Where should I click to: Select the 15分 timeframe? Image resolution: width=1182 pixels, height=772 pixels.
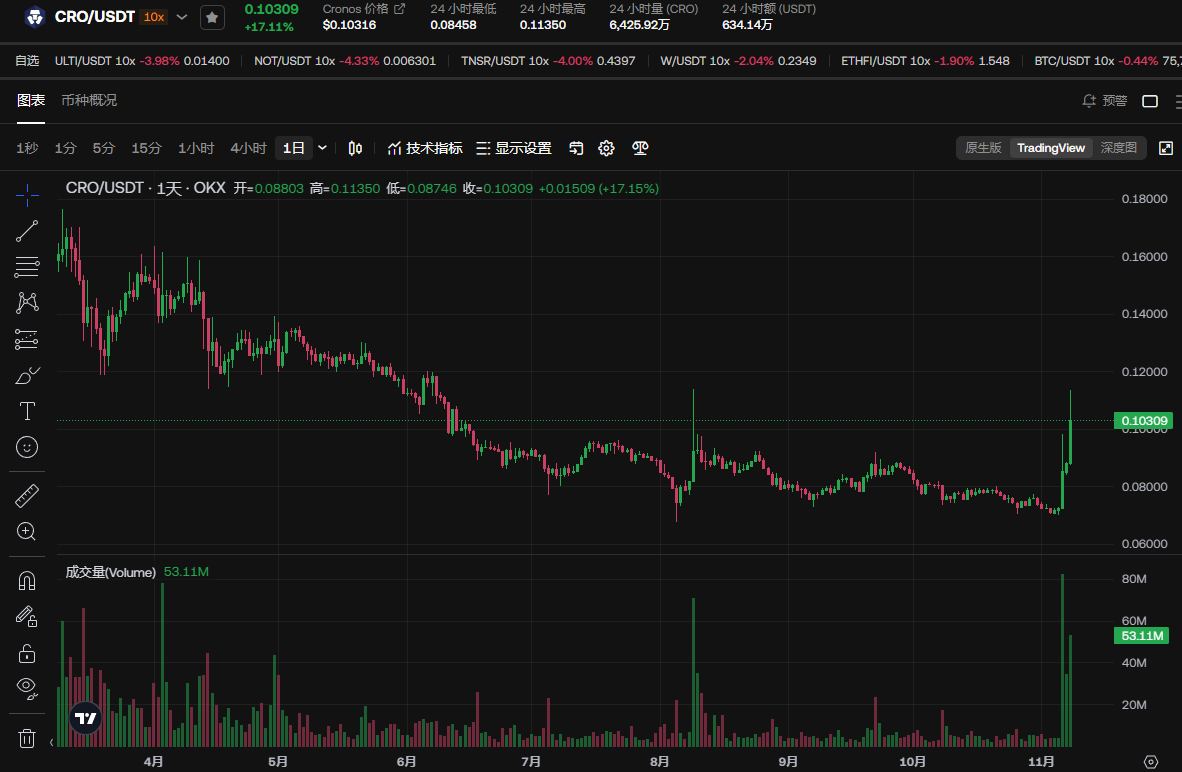click(x=146, y=149)
